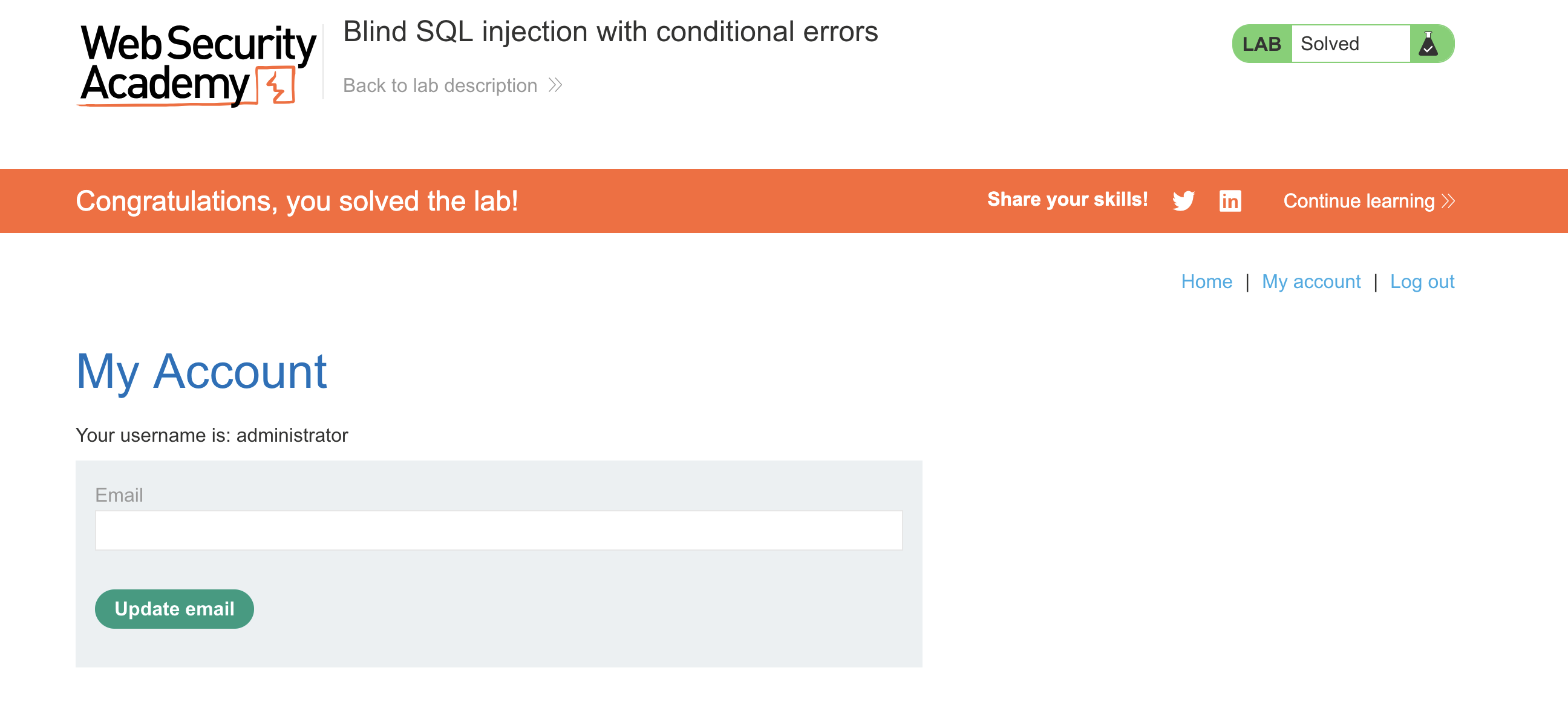This screenshot has width=1568, height=708.
Task: Click the My Account heading
Action: (x=201, y=372)
